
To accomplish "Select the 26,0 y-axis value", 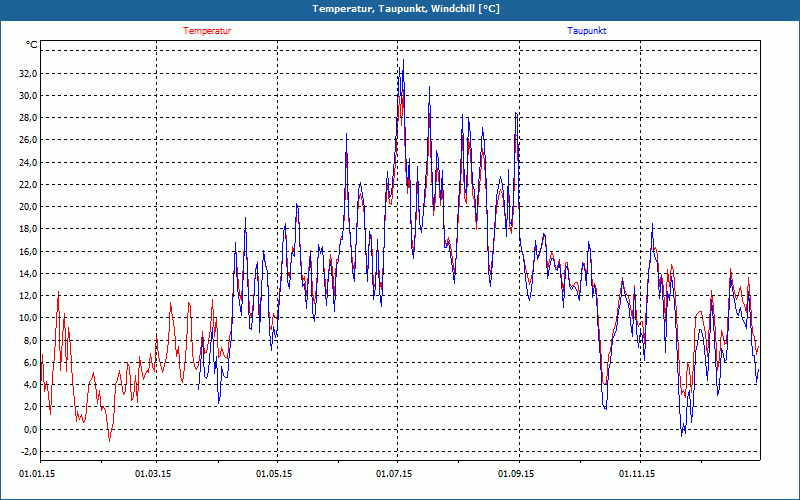I will [x=28, y=140].
